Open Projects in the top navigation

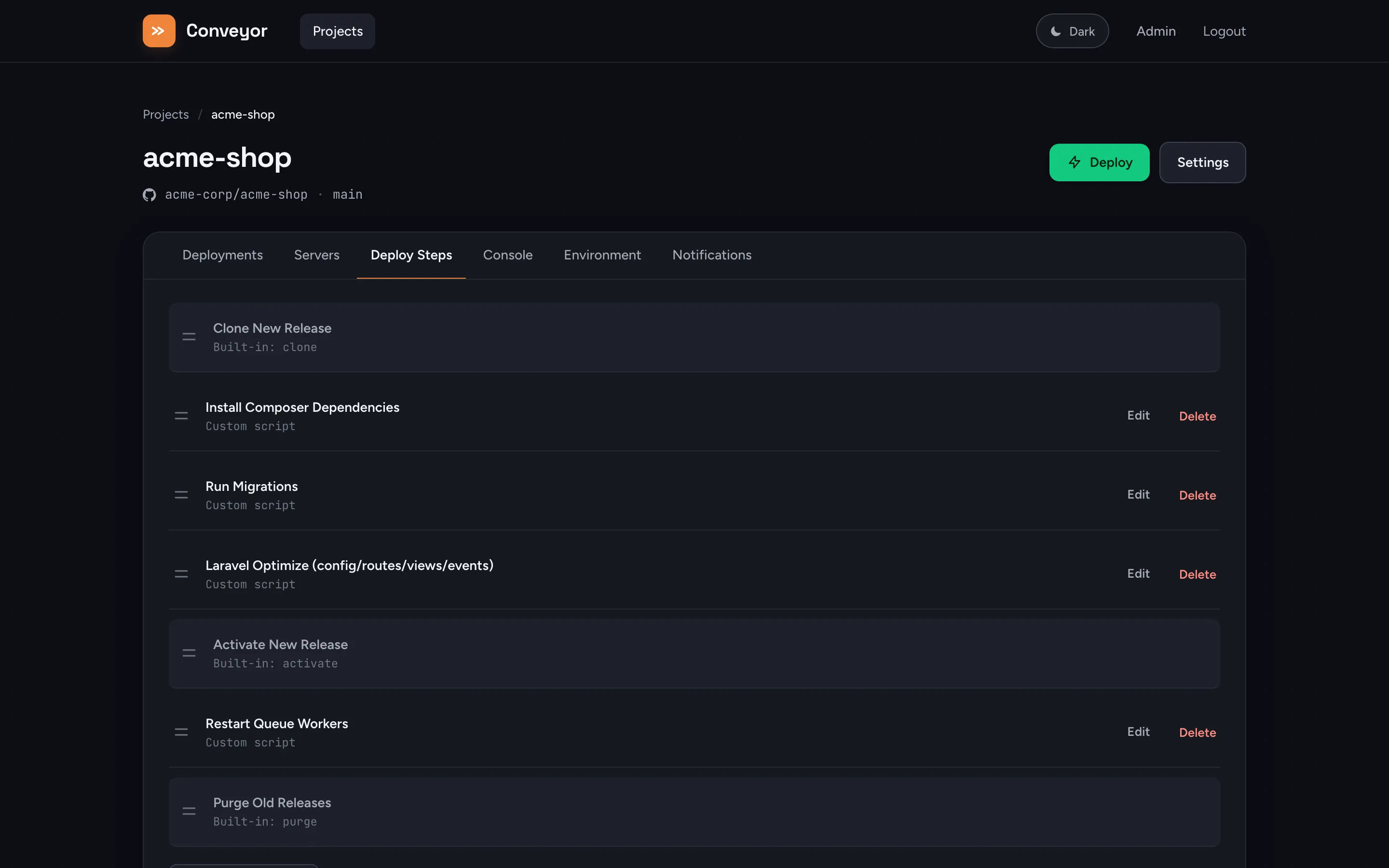pos(338,31)
